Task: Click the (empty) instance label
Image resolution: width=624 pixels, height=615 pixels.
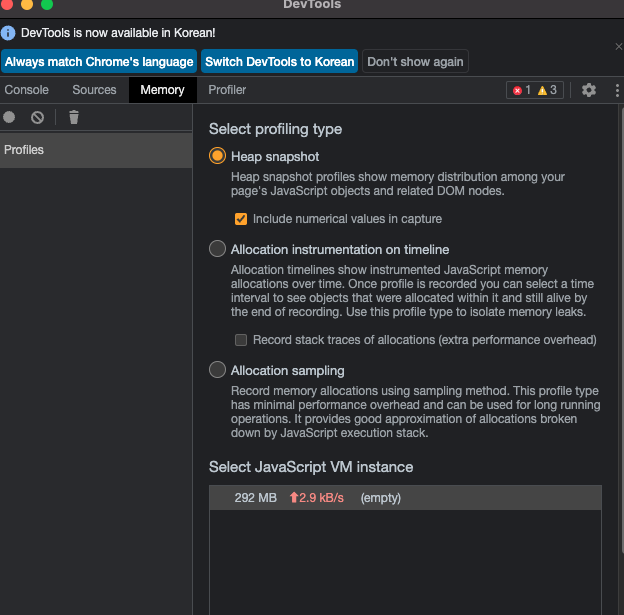Action: point(380,498)
